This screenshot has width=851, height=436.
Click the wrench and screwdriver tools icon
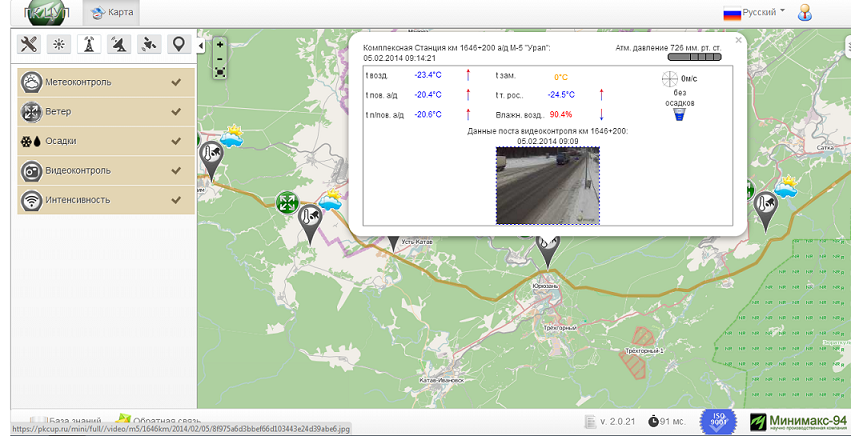pos(28,44)
